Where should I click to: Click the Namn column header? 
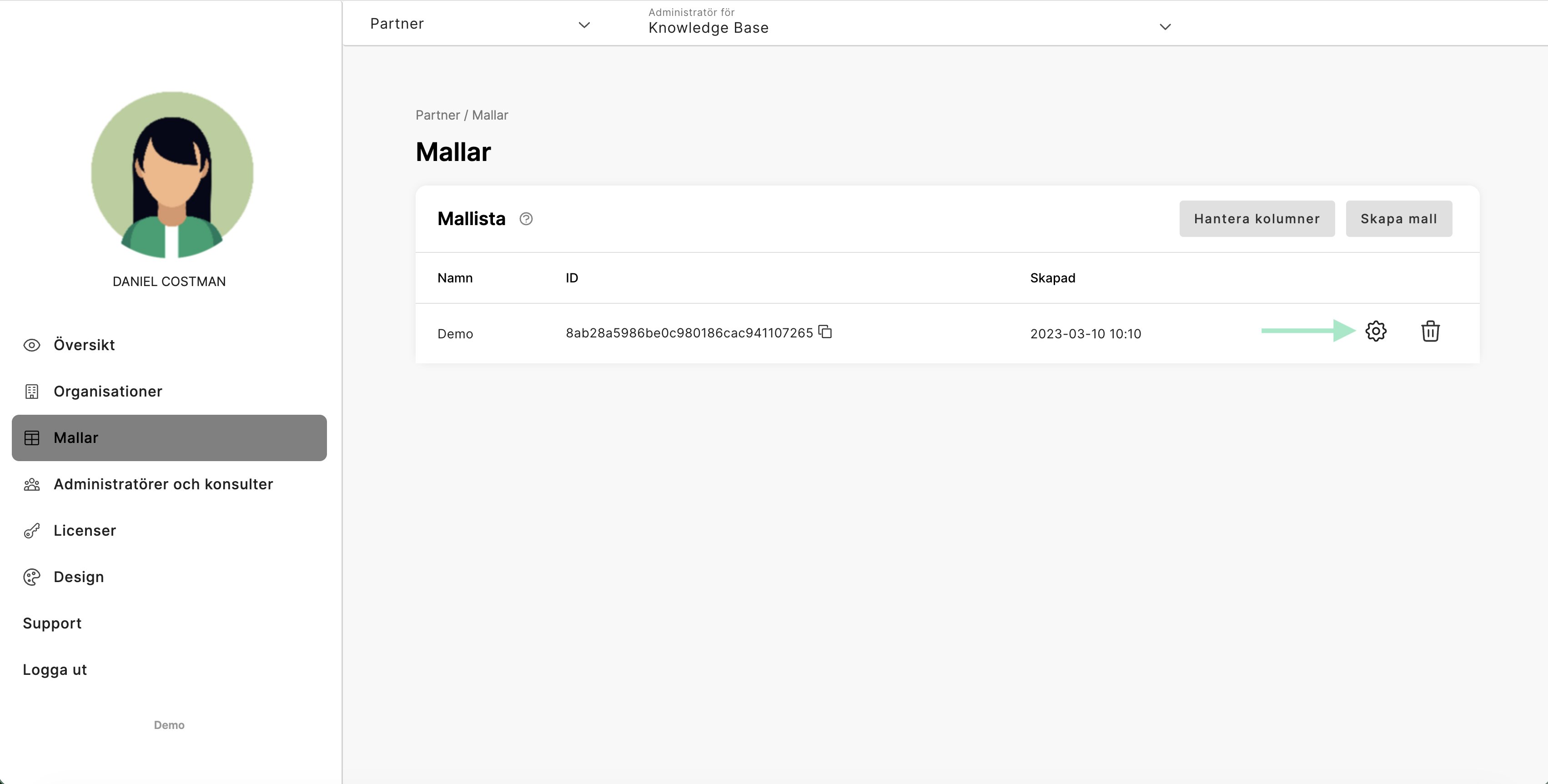point(455,278)
